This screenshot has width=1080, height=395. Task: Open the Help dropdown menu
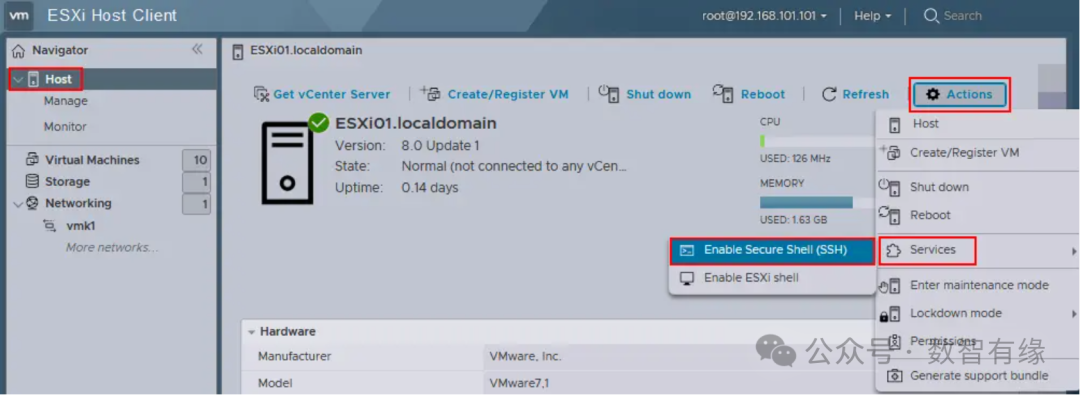[873, 15]
